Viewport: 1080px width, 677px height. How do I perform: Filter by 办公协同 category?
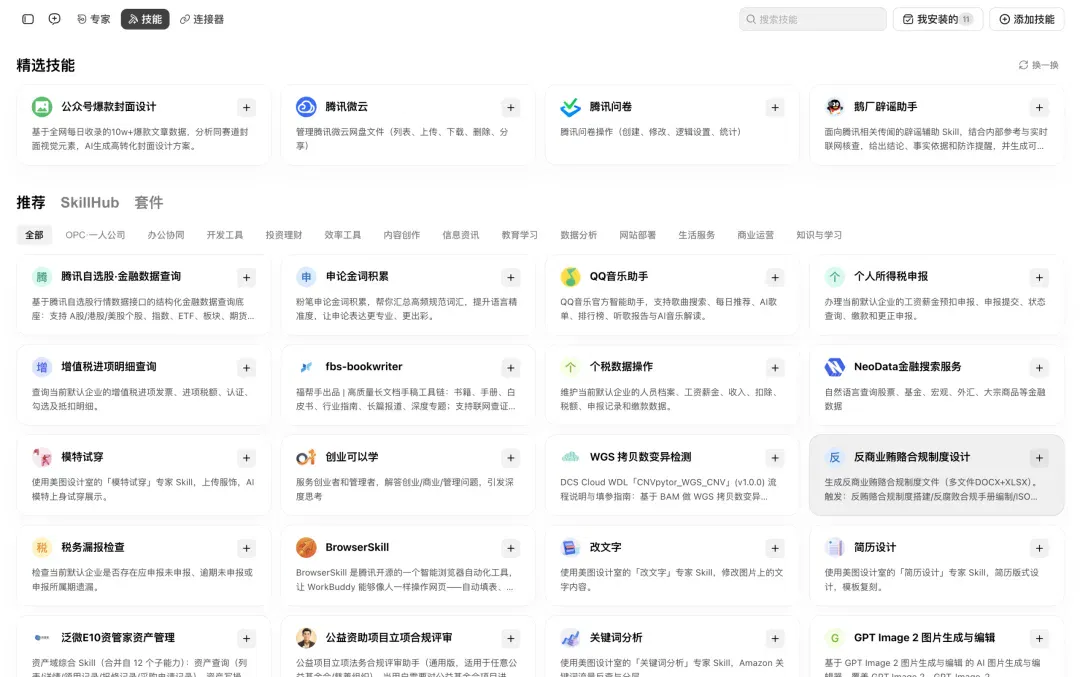coord(166,235)
